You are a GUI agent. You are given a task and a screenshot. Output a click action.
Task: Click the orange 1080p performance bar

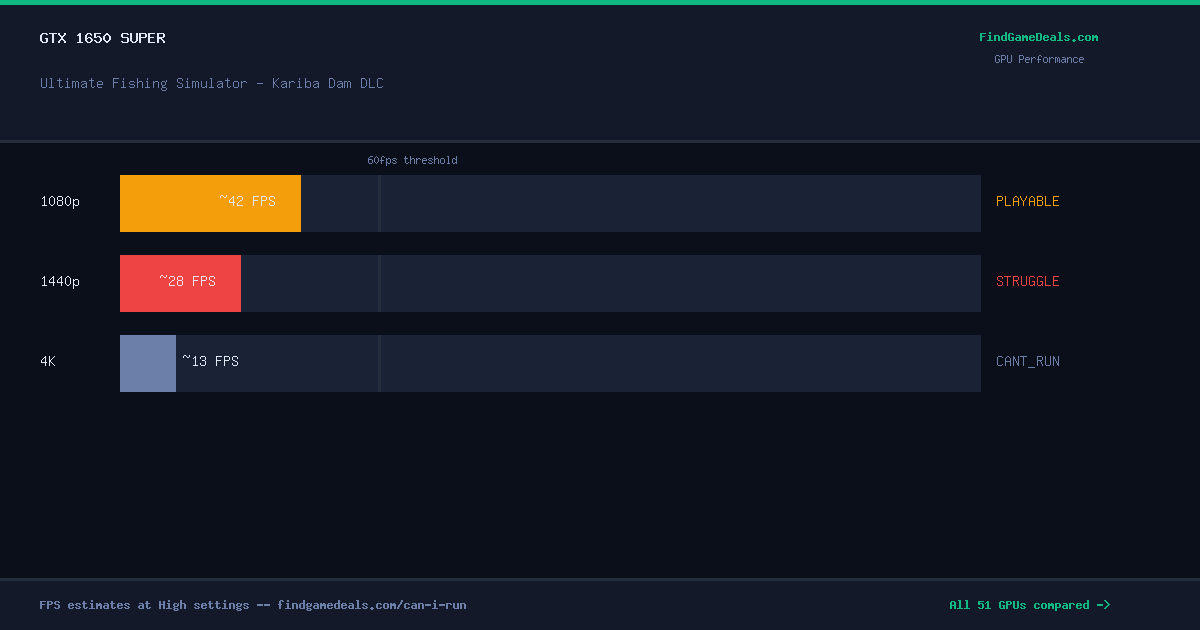210,203
